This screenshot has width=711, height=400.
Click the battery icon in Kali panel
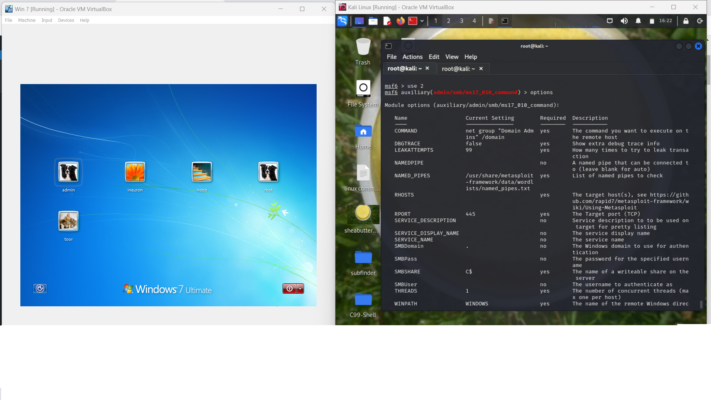[652, 21]
